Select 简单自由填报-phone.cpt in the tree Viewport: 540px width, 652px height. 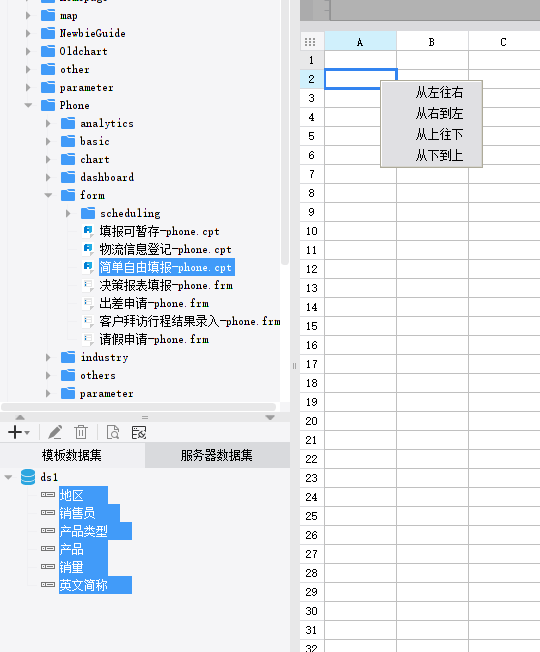pyautogui.click(x=167, y=267)
